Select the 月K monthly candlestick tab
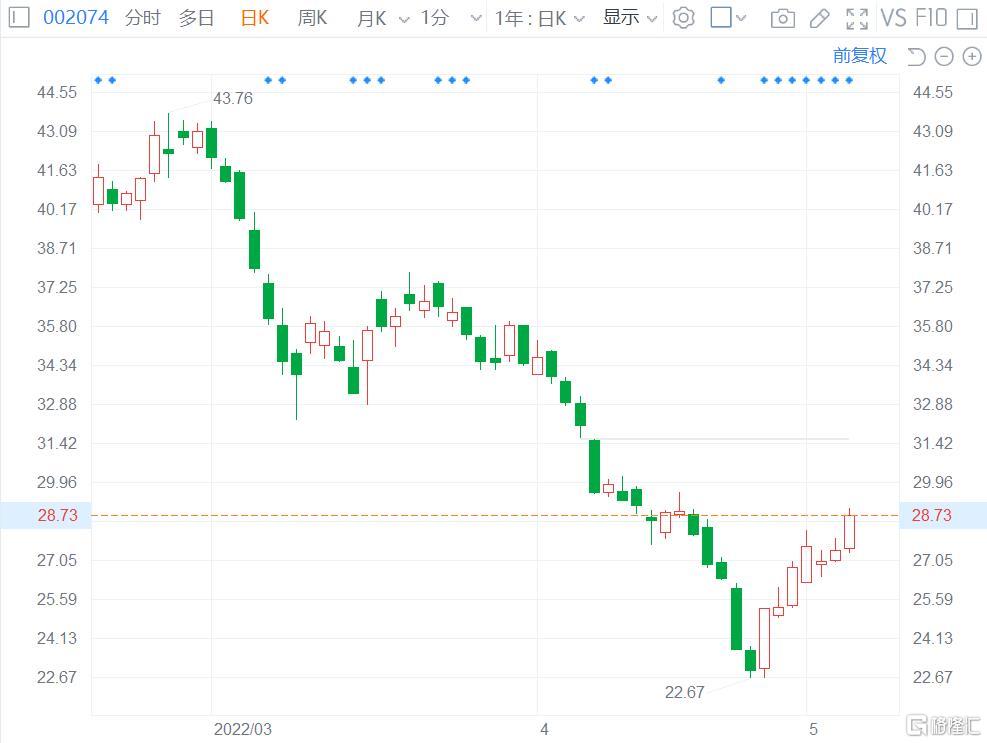This screenshot has width=987, height=743. point(371,18)
